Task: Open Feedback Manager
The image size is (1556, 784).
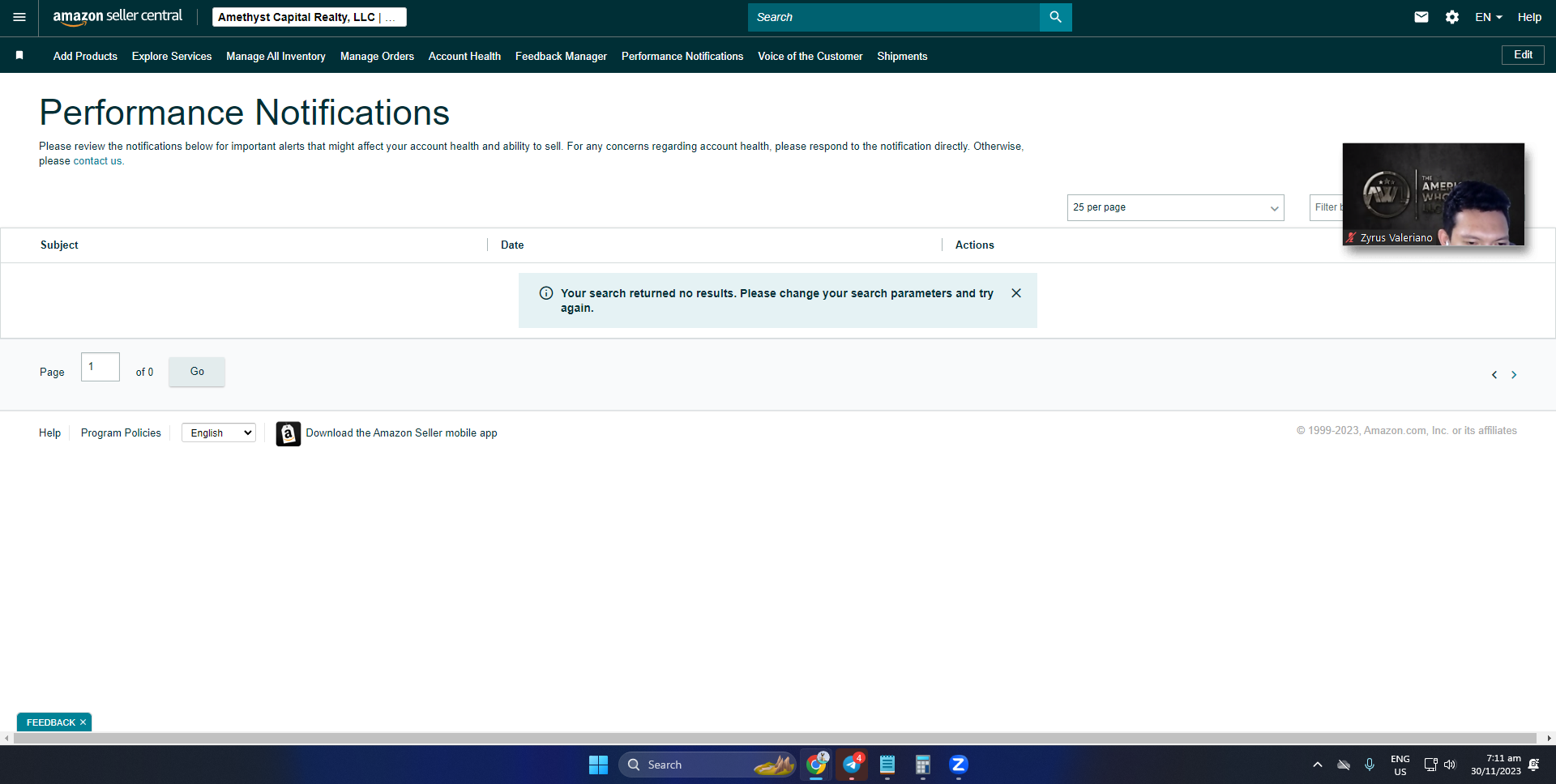Action: pos(561,56)
